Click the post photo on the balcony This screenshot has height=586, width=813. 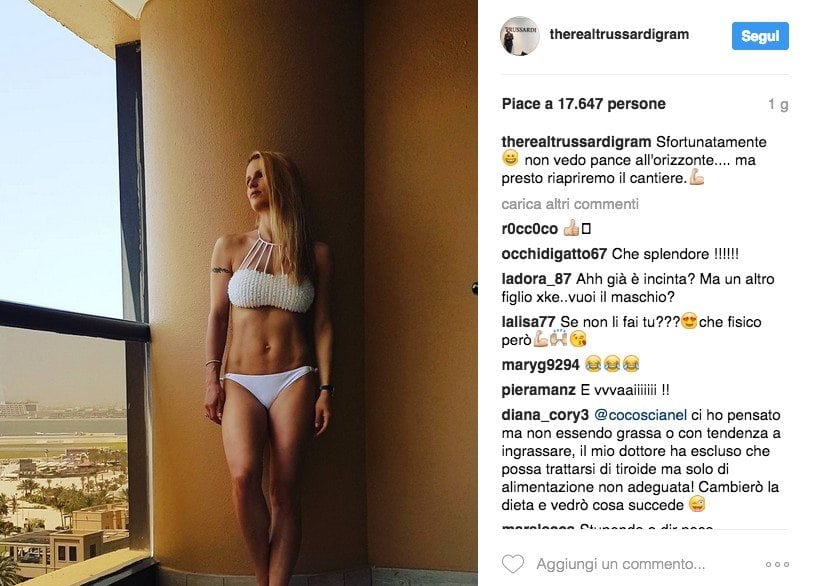tap(239, 293)
